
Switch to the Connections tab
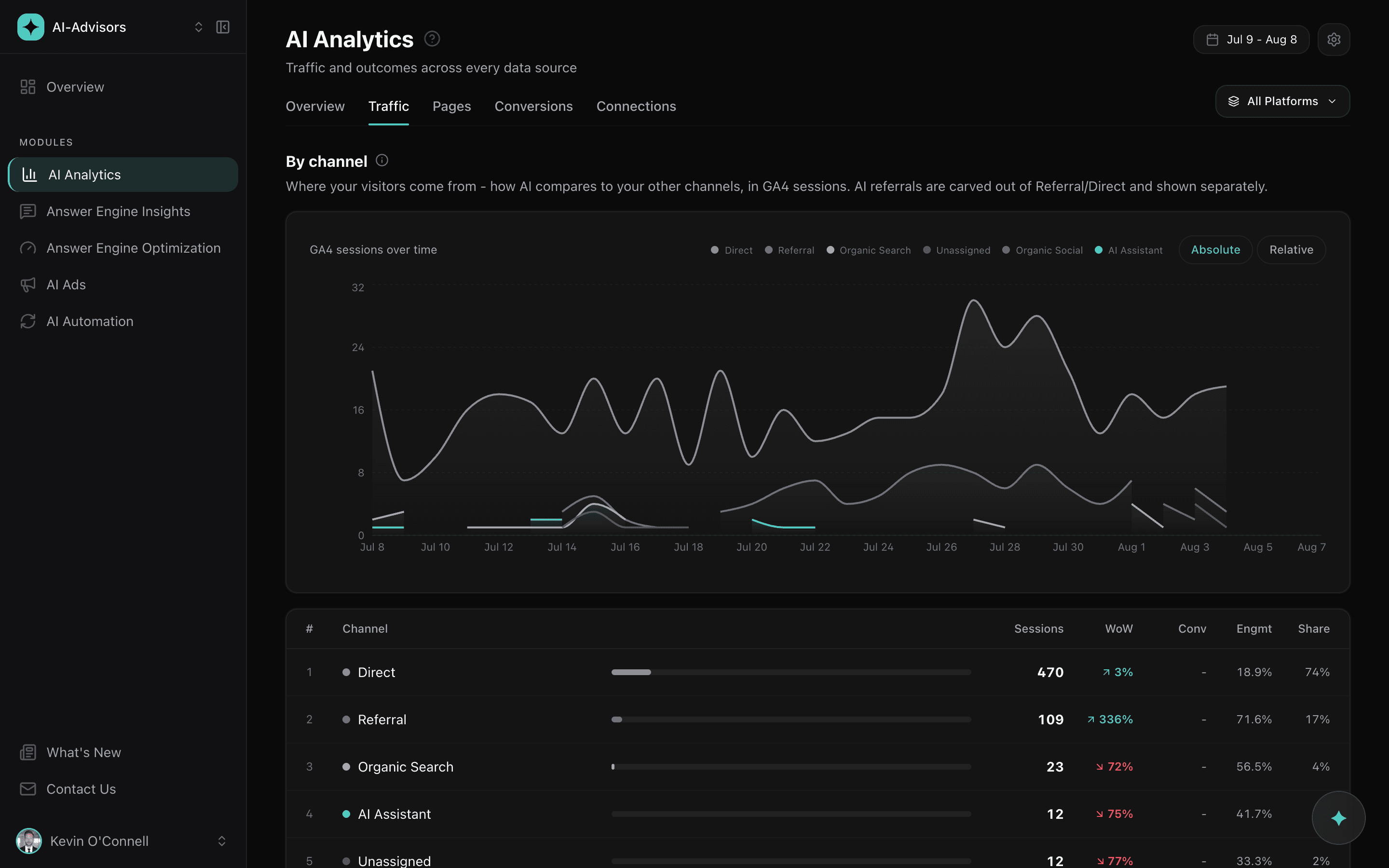tap(636, 106)
